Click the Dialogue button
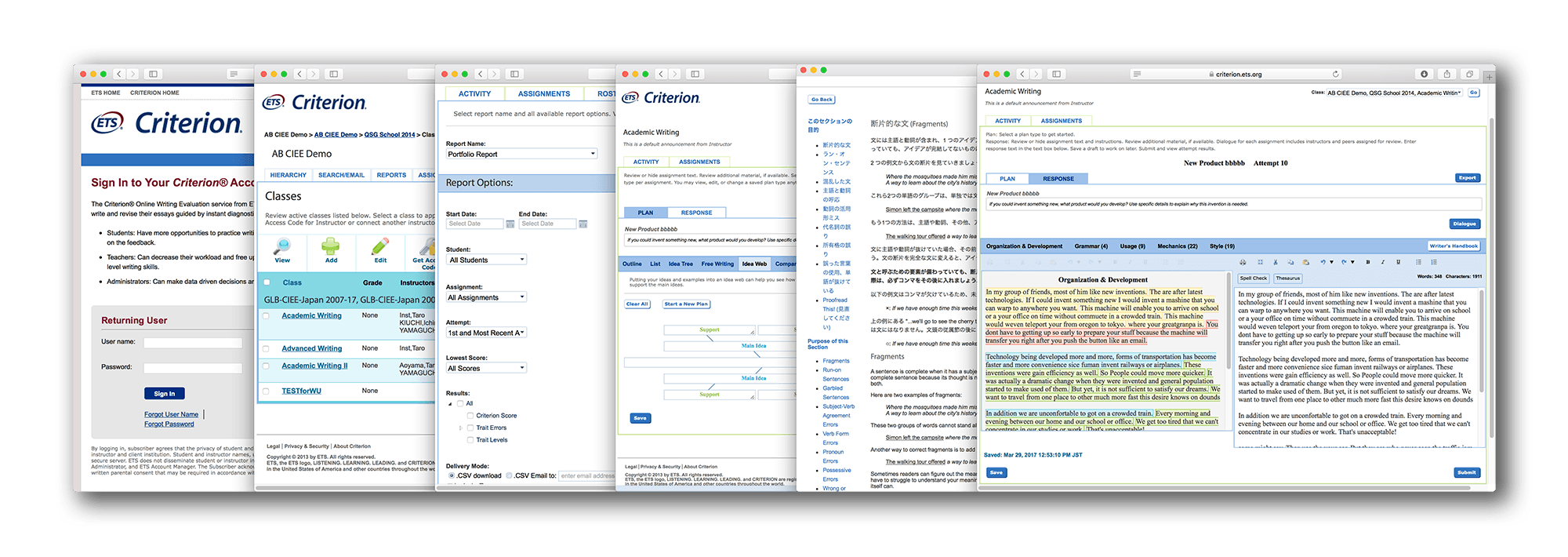The image size is (1568, 557). pos(1465,224)
